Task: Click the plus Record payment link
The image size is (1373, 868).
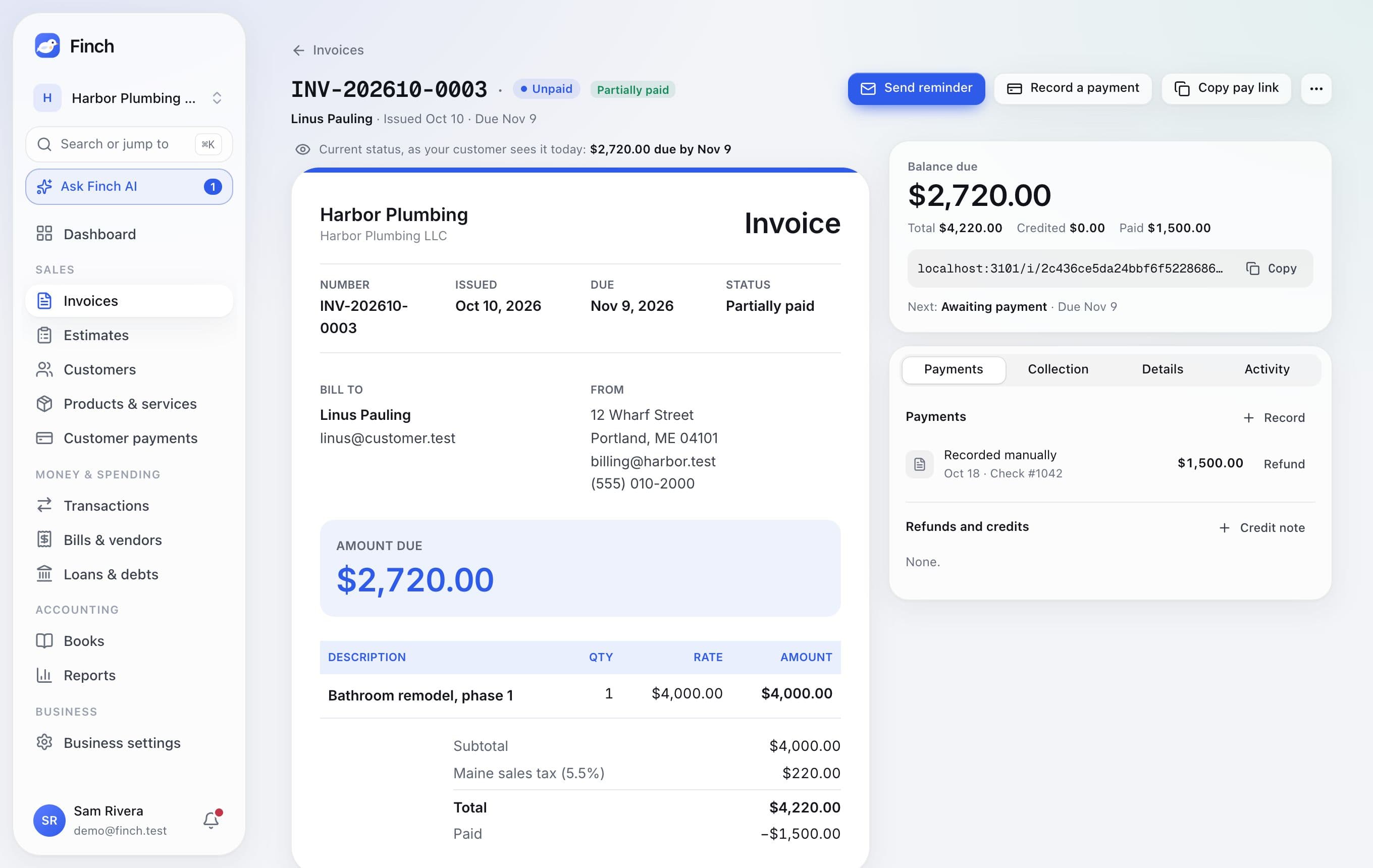Action: click(x=1274, y=418)
